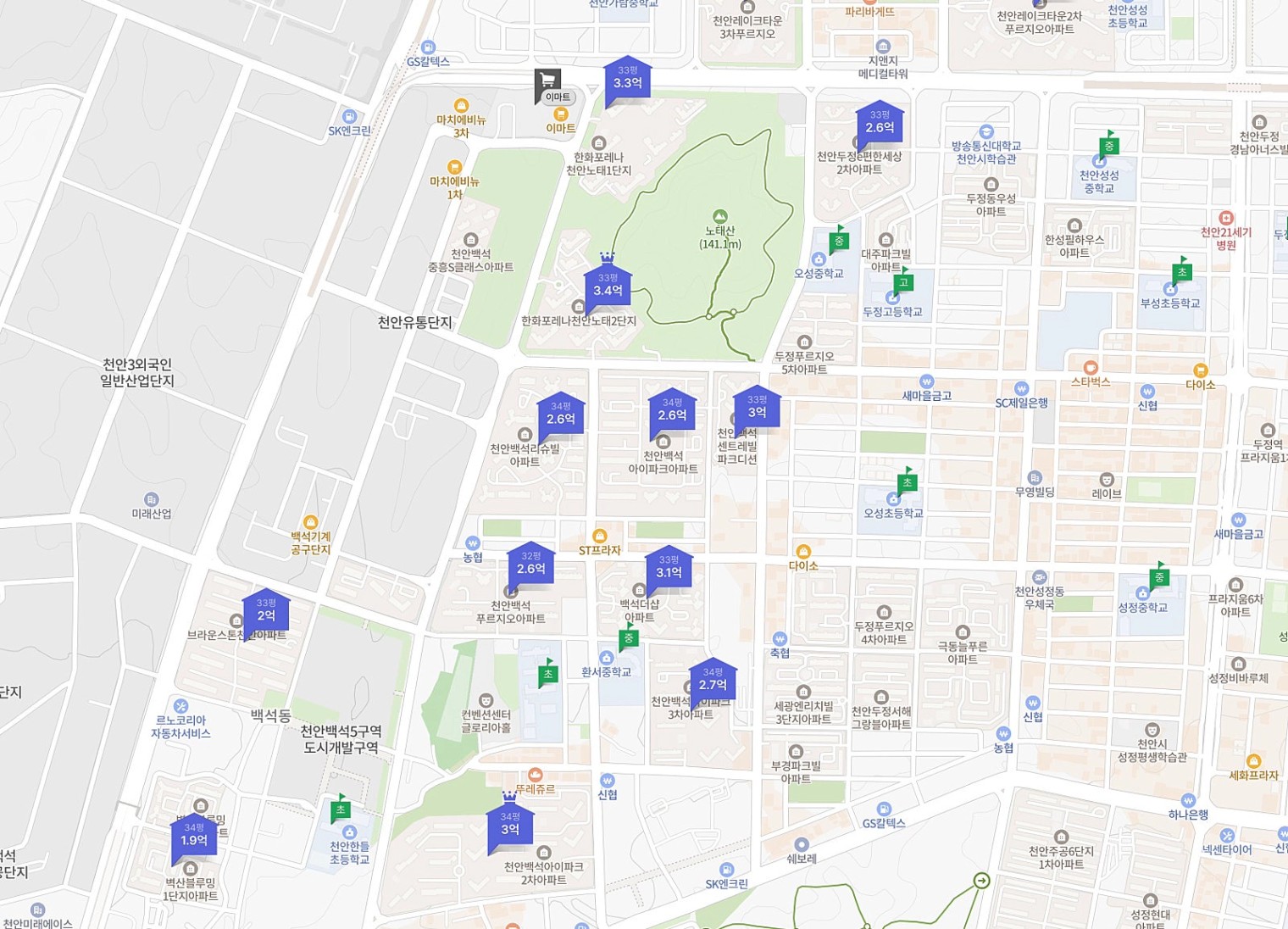The image size is (1288, 929).
Task: Open the 새마을금고 icon near 두정푸르지오5차
Action: (x=926, y=381)
